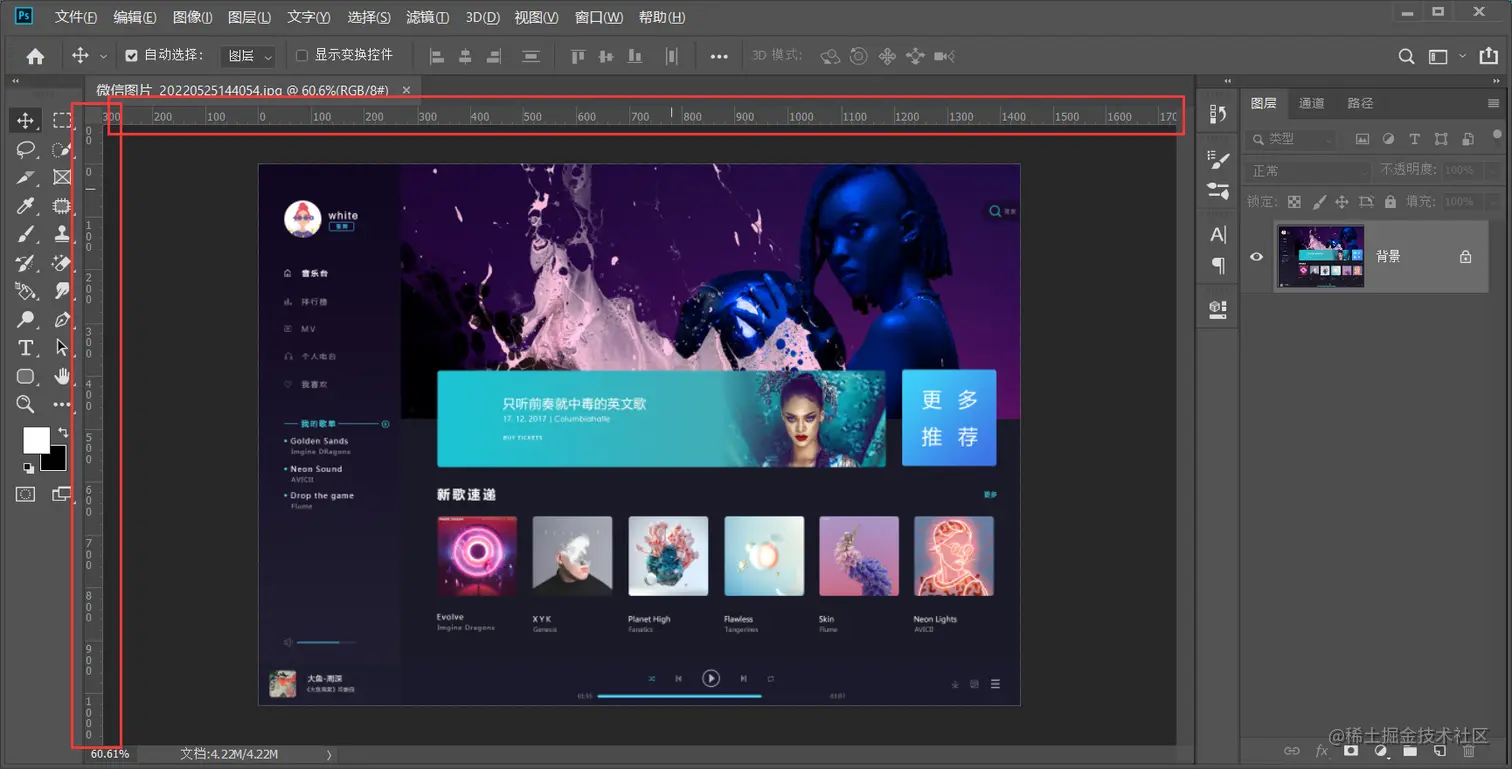Open the History panel icon

coord(1218,114)
